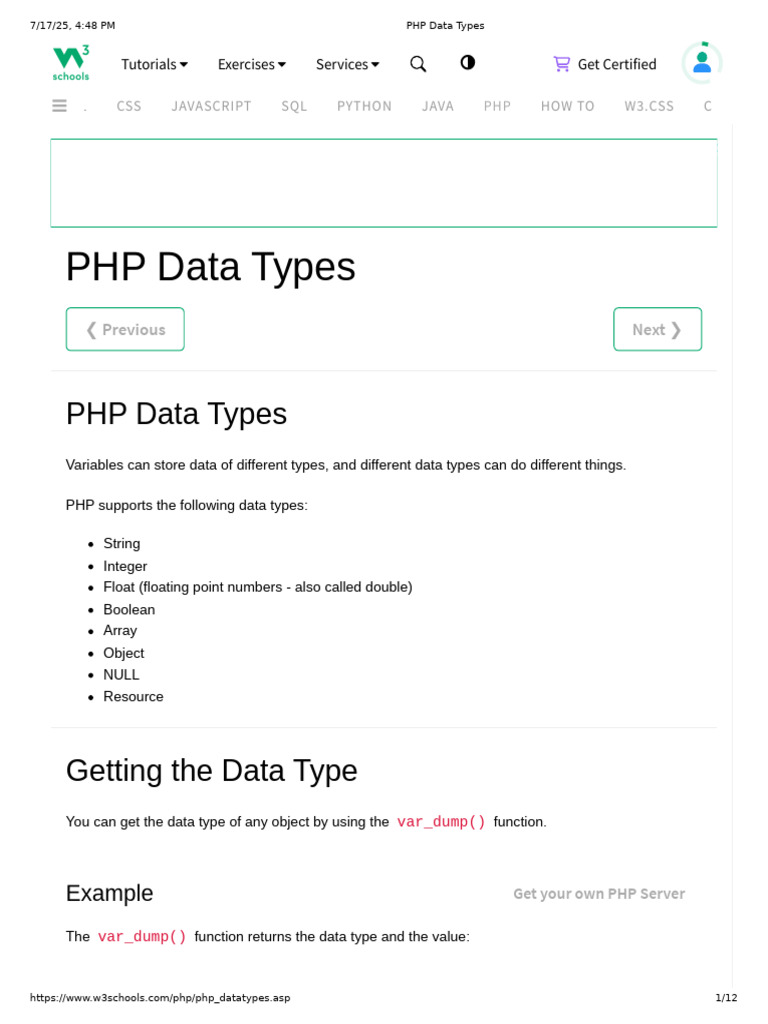Screen dimensions: 768x1024
Task: Click the Next page button
Action: click(657, 329)
